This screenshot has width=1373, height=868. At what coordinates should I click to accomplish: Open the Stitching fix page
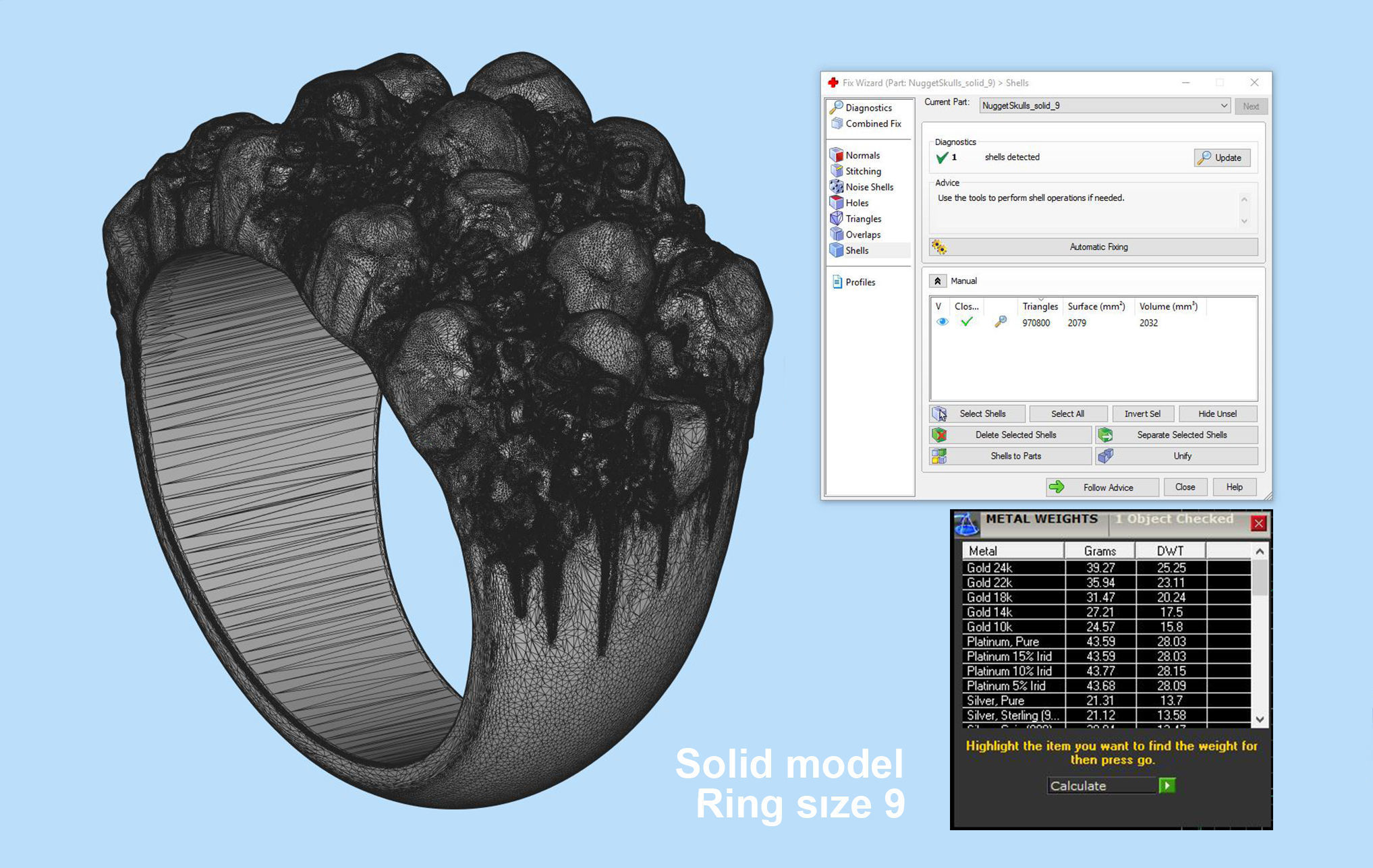pyautogui.click(x=862, y=171)
